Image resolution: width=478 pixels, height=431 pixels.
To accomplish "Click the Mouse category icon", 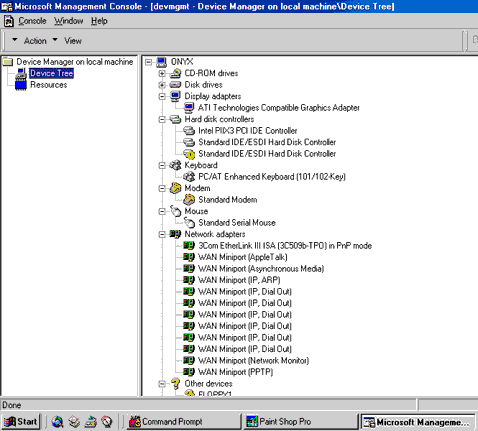I will point(175,211).
